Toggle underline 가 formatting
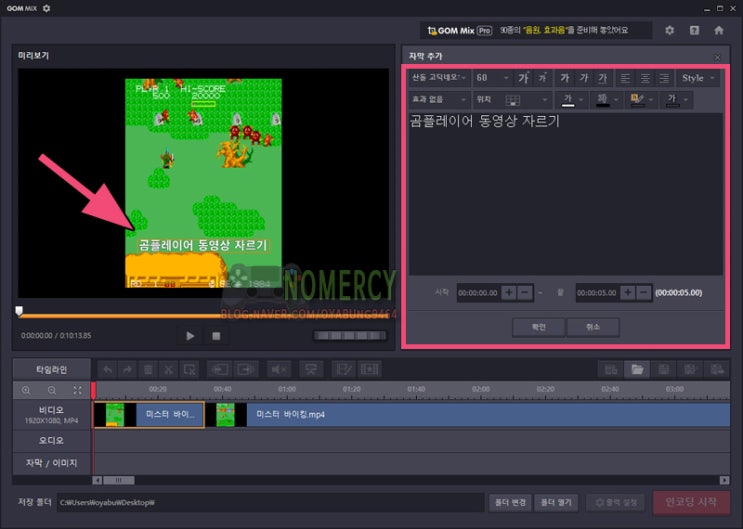Image resolution: width=743 pixels, height=529 pixels. point(602,78)
